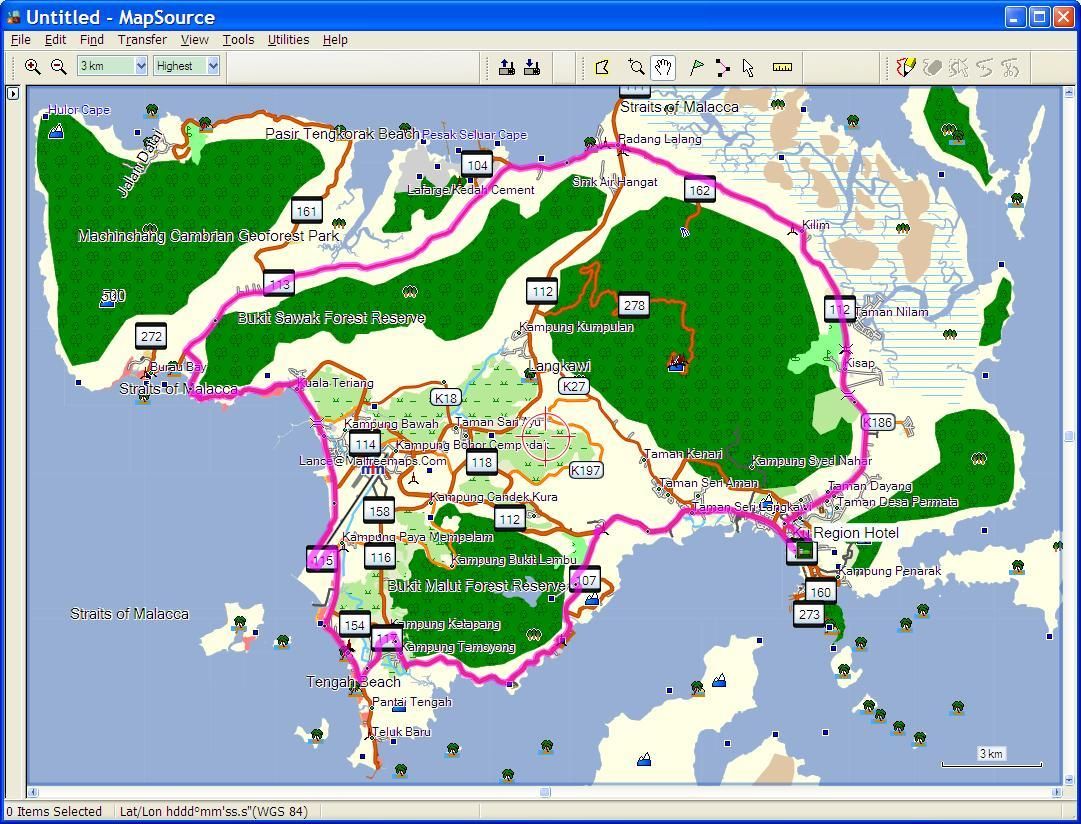Click the Teluk Baru label
The height and width of the screenshot is (824, 1081).
[x=401, y=732]
